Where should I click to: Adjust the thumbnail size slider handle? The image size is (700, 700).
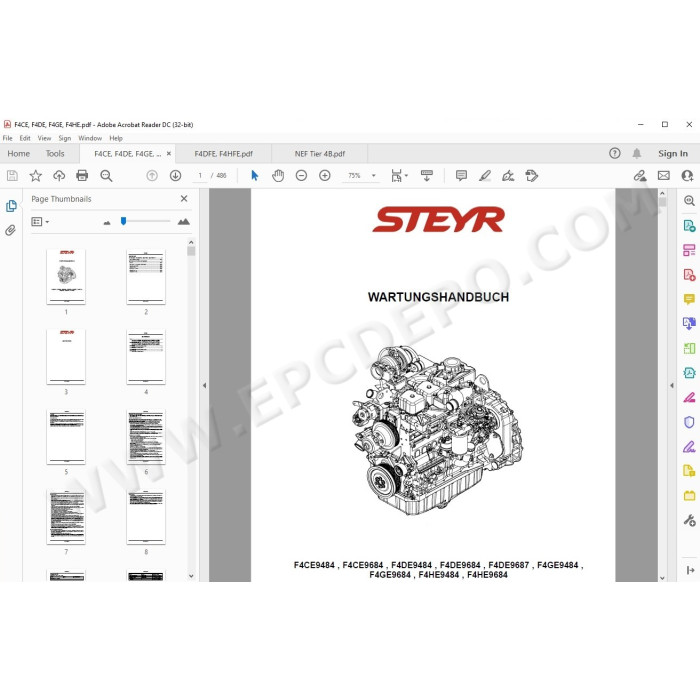[124, 221]
